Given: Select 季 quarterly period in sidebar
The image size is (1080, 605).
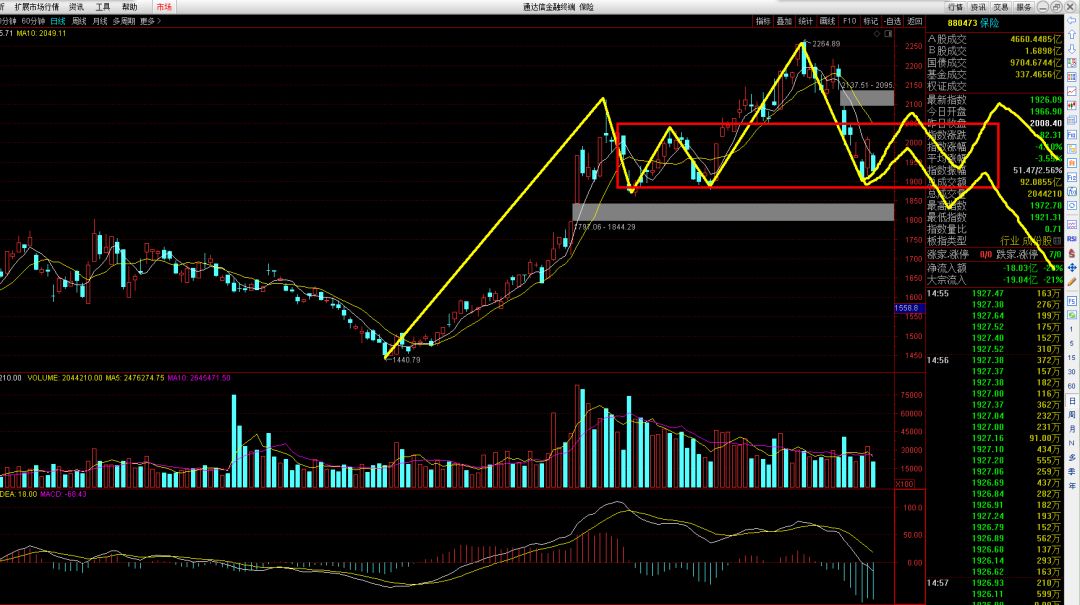Looking at the screenshot, I should 1072,472.
